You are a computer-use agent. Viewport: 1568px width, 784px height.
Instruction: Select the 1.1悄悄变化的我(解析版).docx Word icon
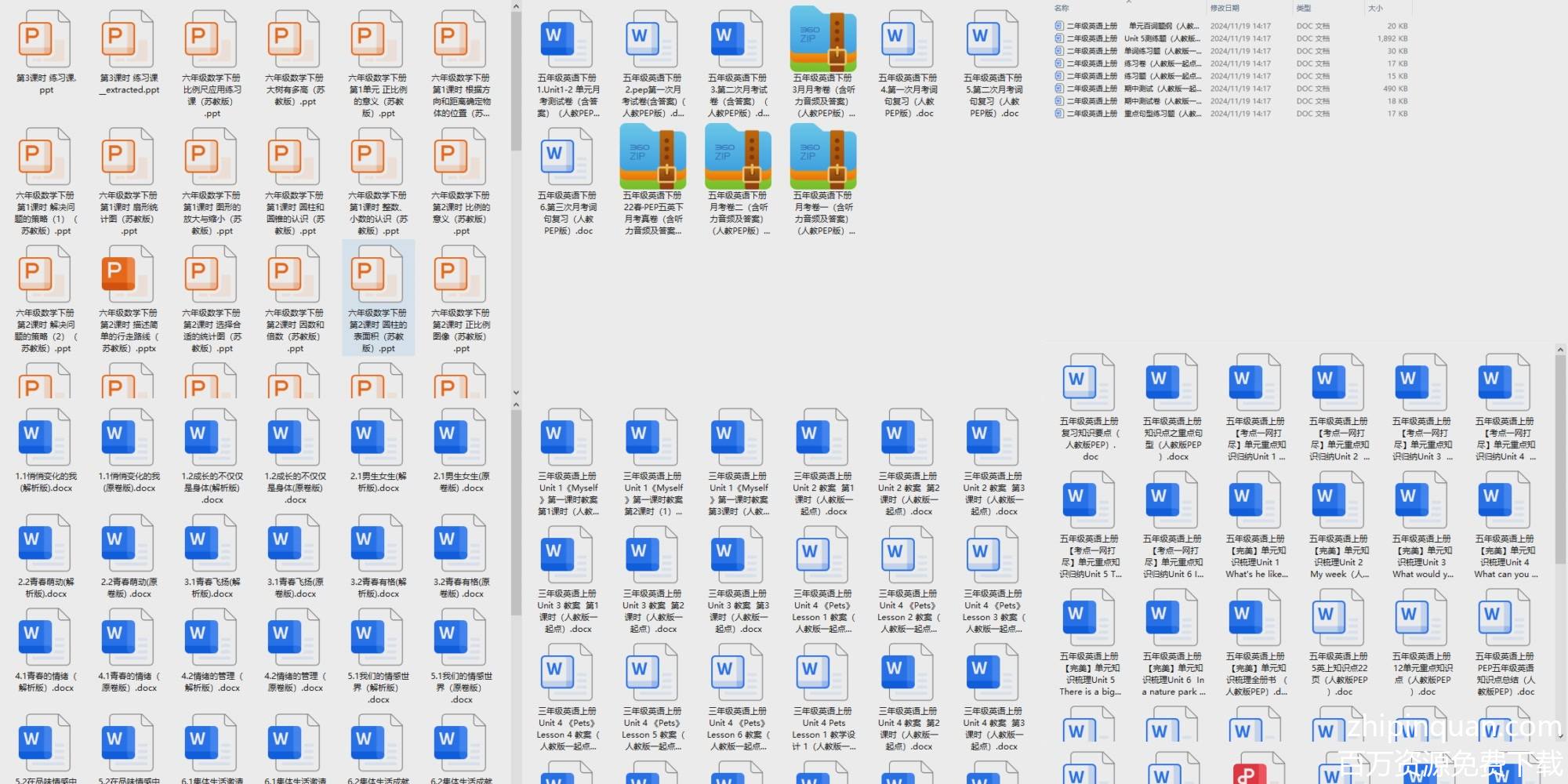45,437
